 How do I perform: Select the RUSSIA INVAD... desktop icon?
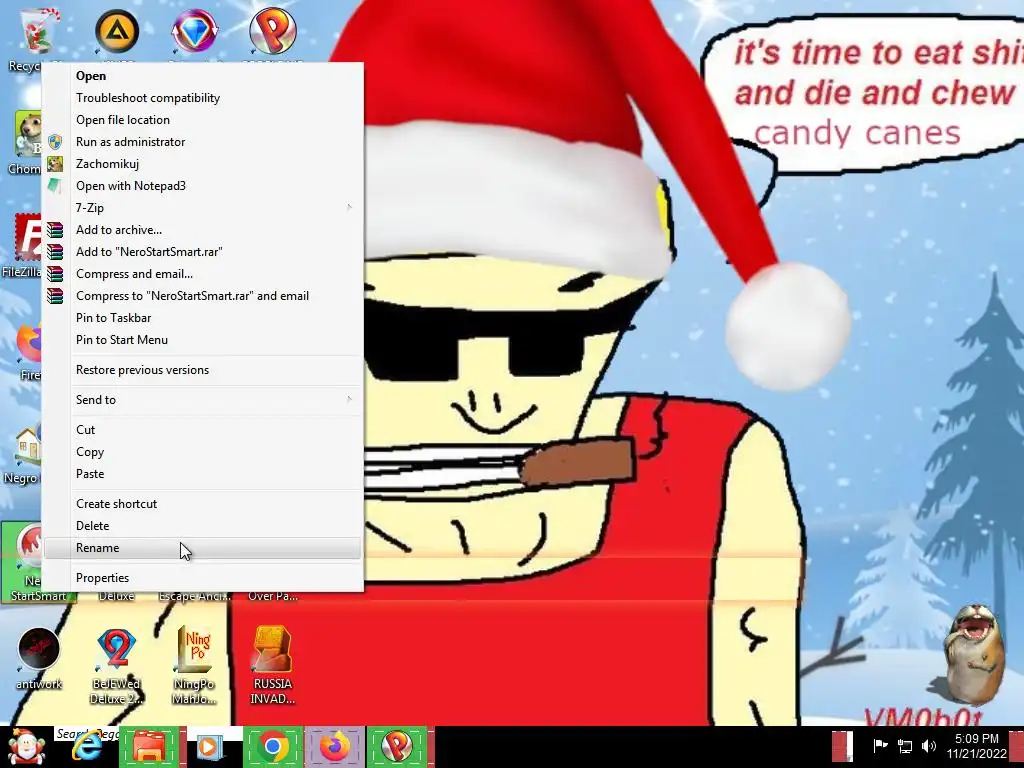(x=272, y=665)
